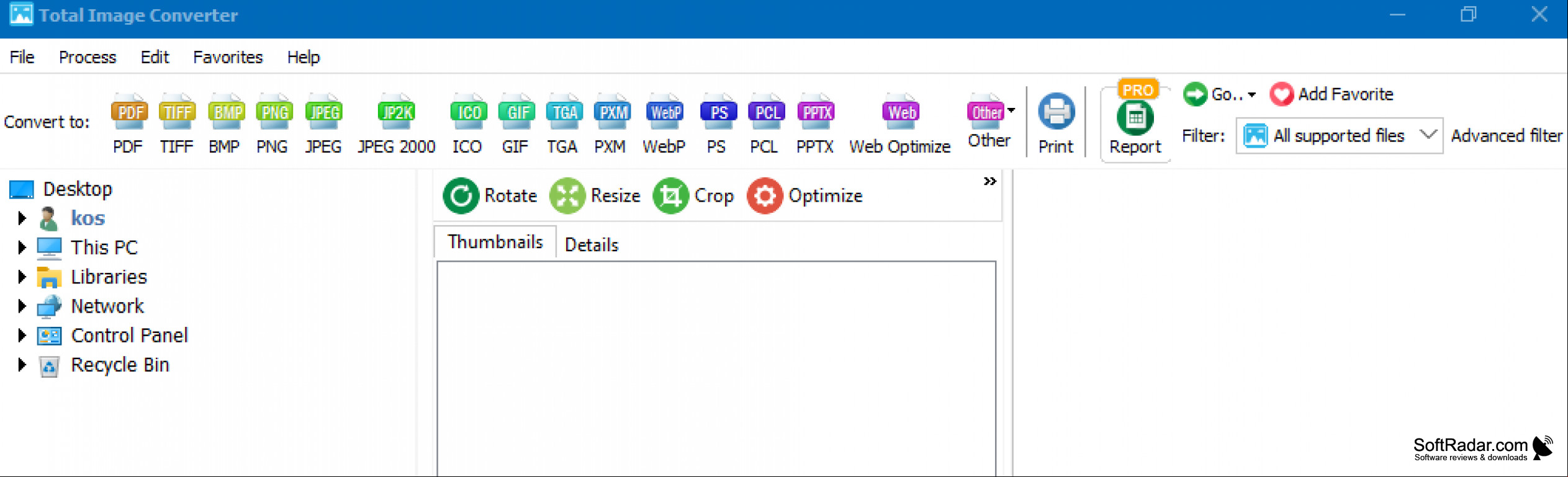This screenshot has height=477, width=1568.
Task: Convert images to JPEG
Action: 323,112
